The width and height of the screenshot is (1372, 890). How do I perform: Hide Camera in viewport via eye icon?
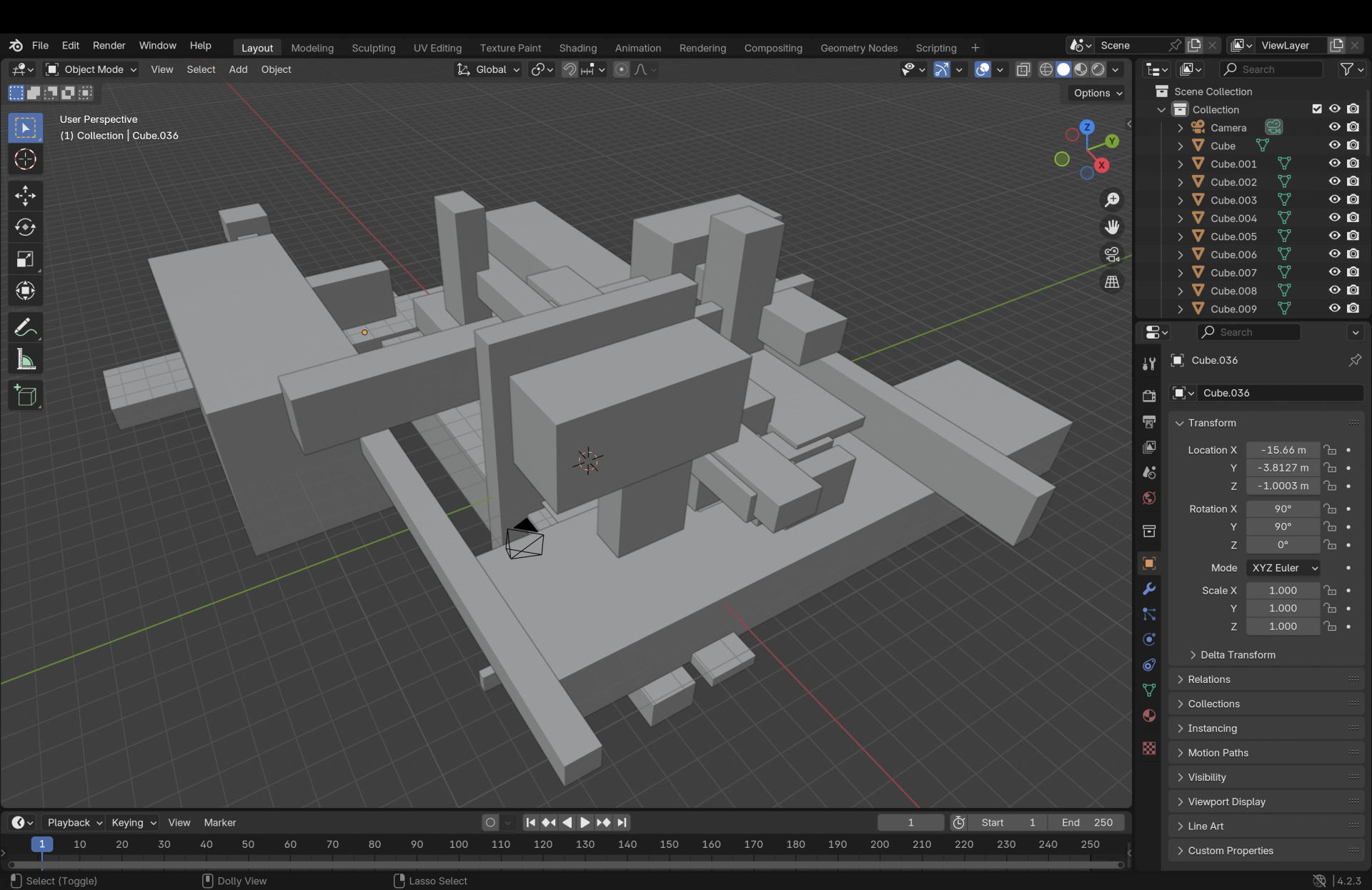tap(1334, 127)
